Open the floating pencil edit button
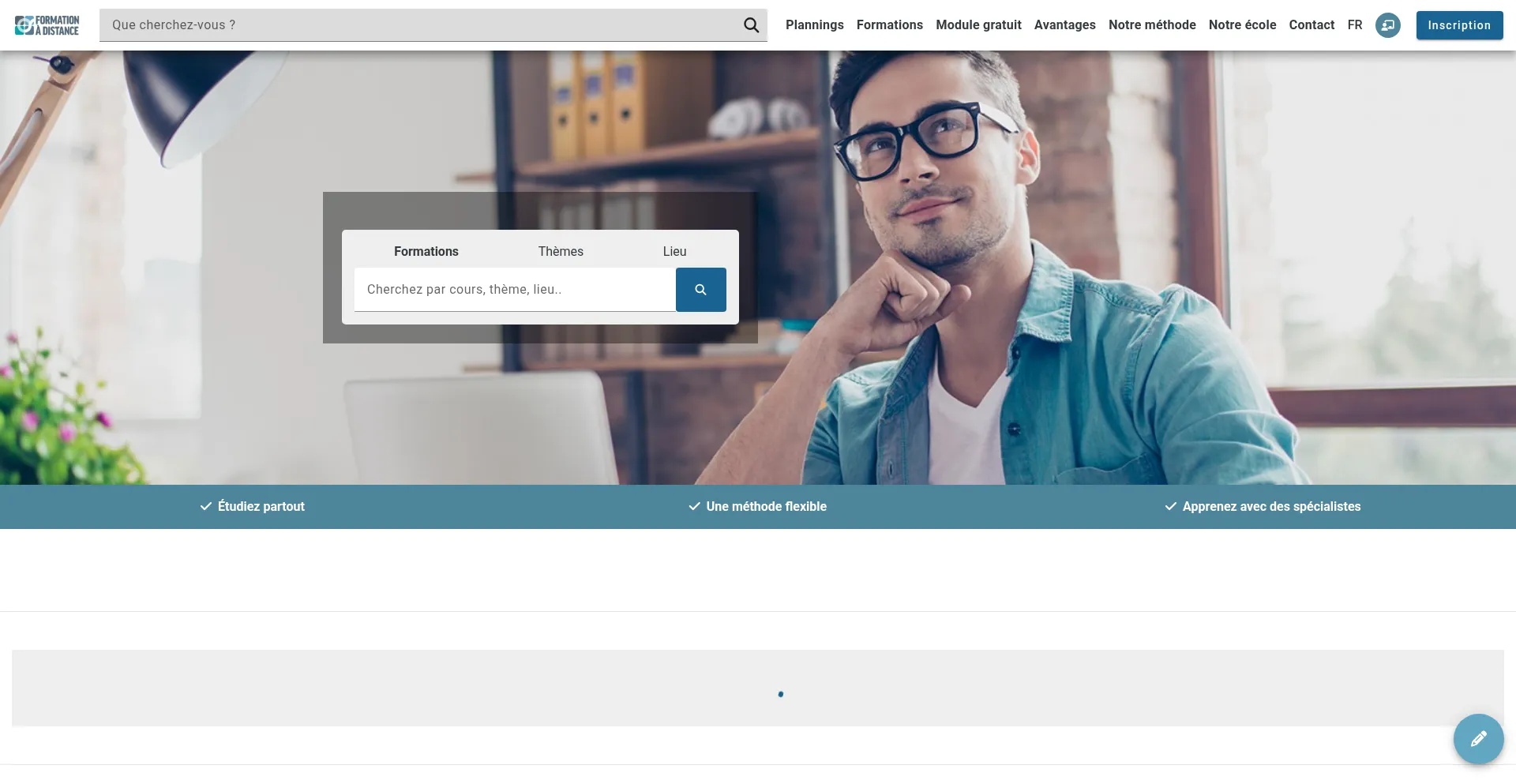This screenshot has height=784, width=1516. pos(1478,739)
